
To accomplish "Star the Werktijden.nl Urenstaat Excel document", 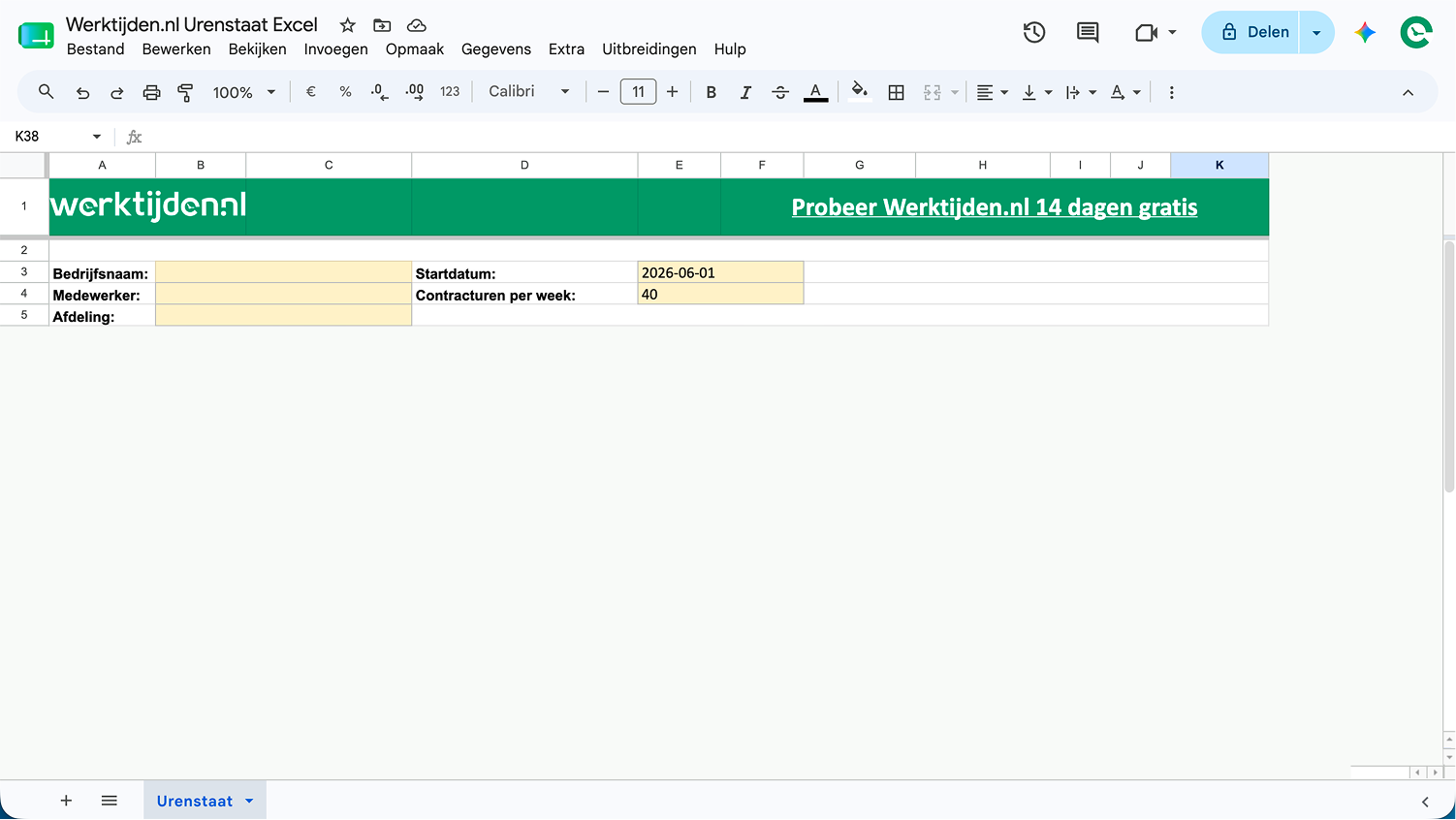I will 348,25.
